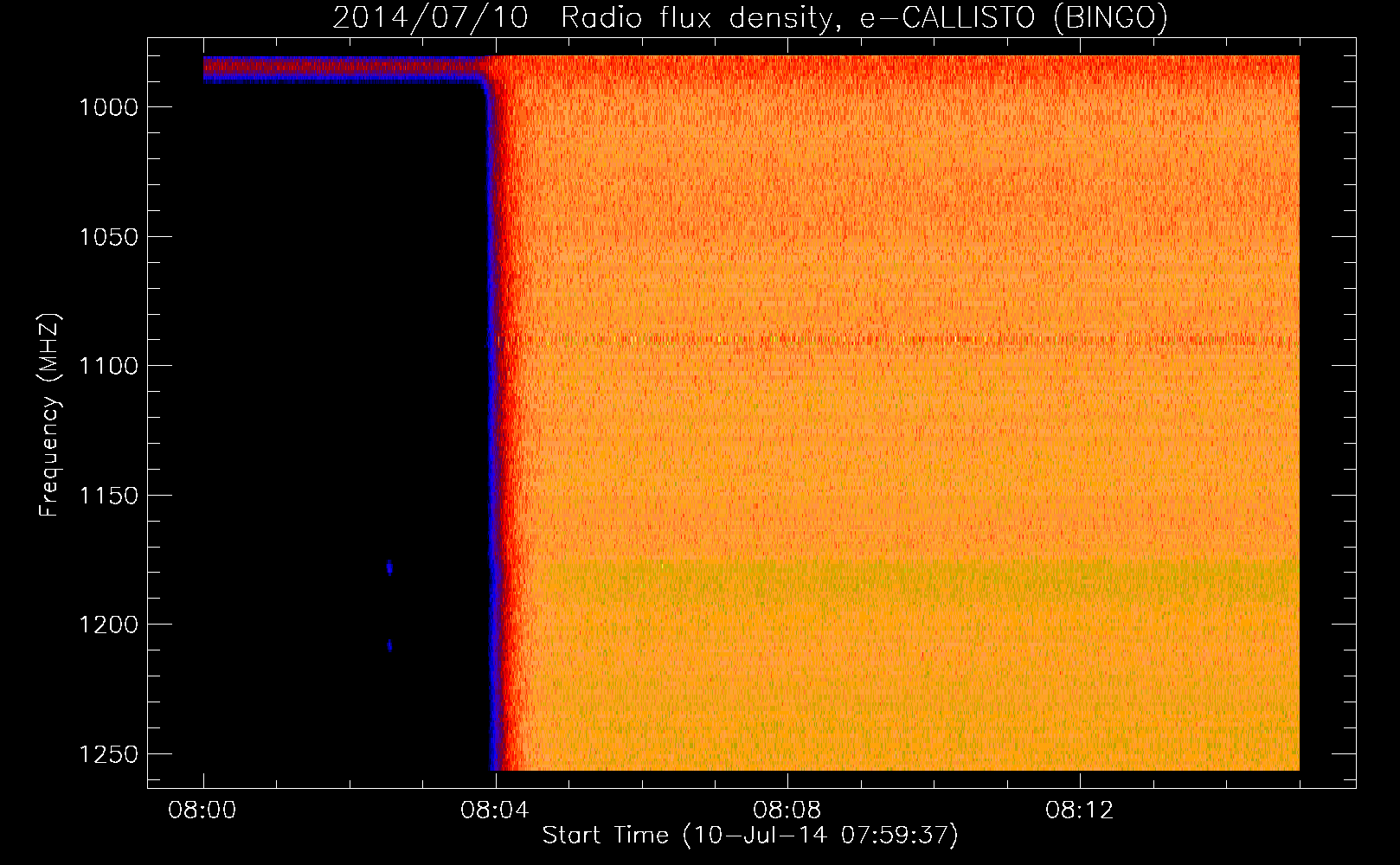Click the 08:04 time tick label
Image resolution: width=1400 pixels, height=865 pixels.
coord(495,811)
